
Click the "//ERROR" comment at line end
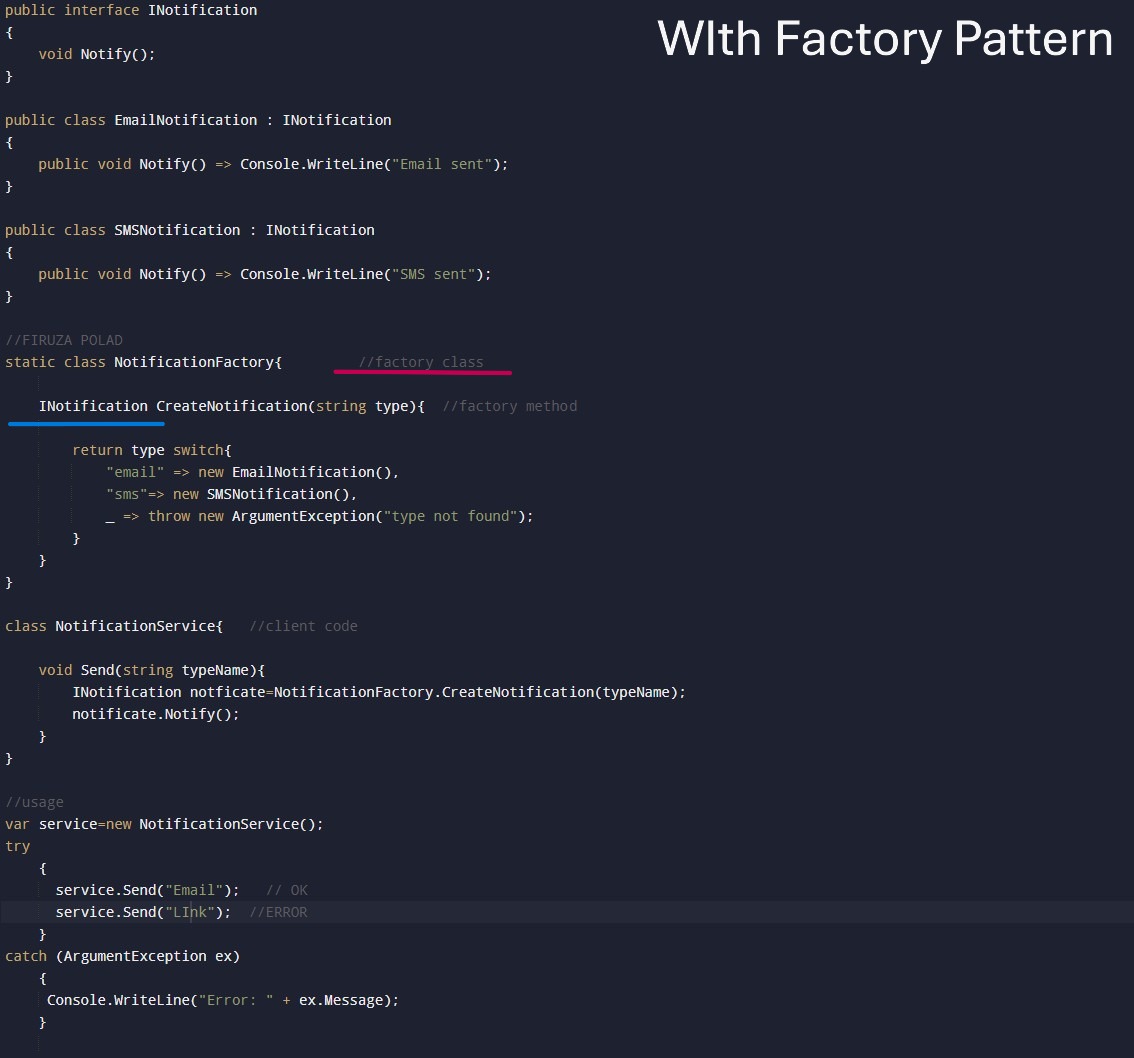pos(278,912)
